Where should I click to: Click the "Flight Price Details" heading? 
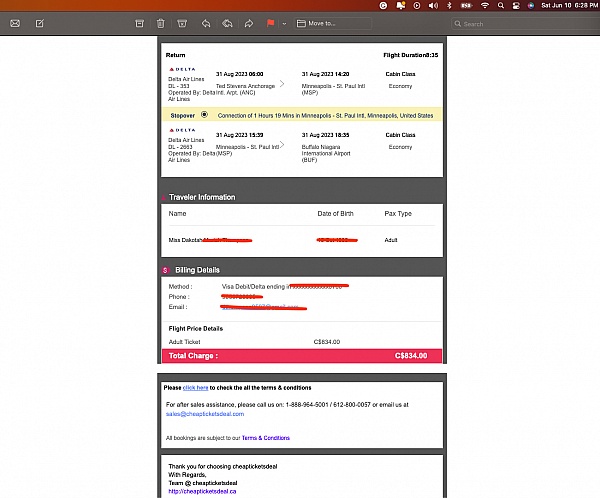coord(196,328)
